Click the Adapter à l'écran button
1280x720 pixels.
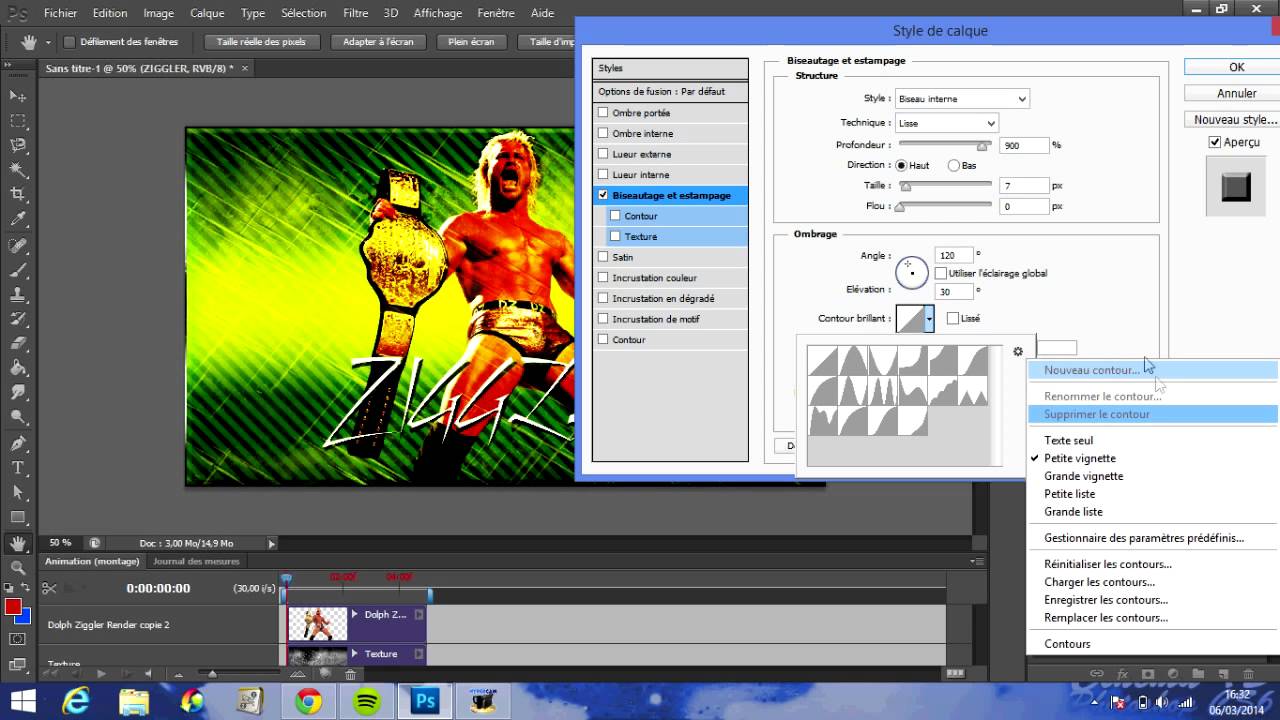point(378,42)
